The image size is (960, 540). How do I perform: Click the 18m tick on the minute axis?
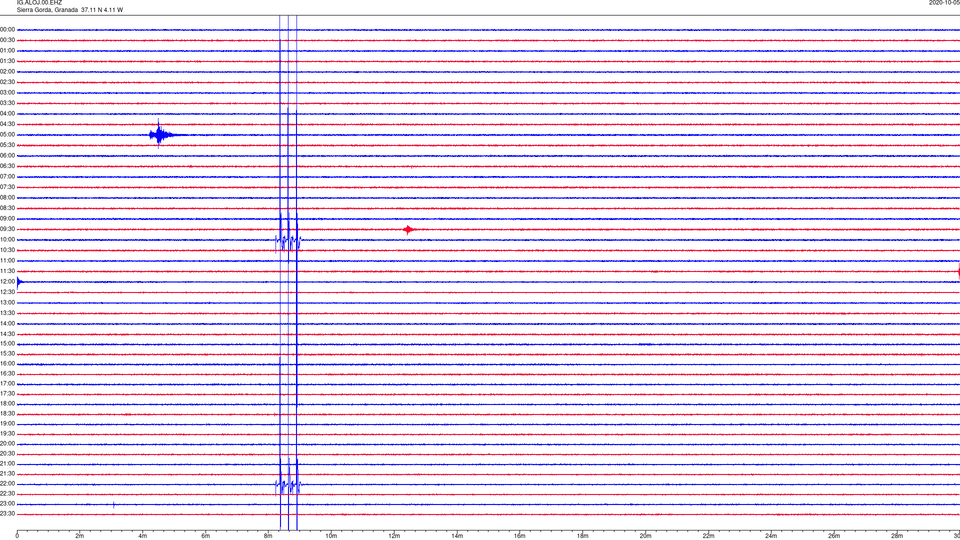(x=582, y=536)
